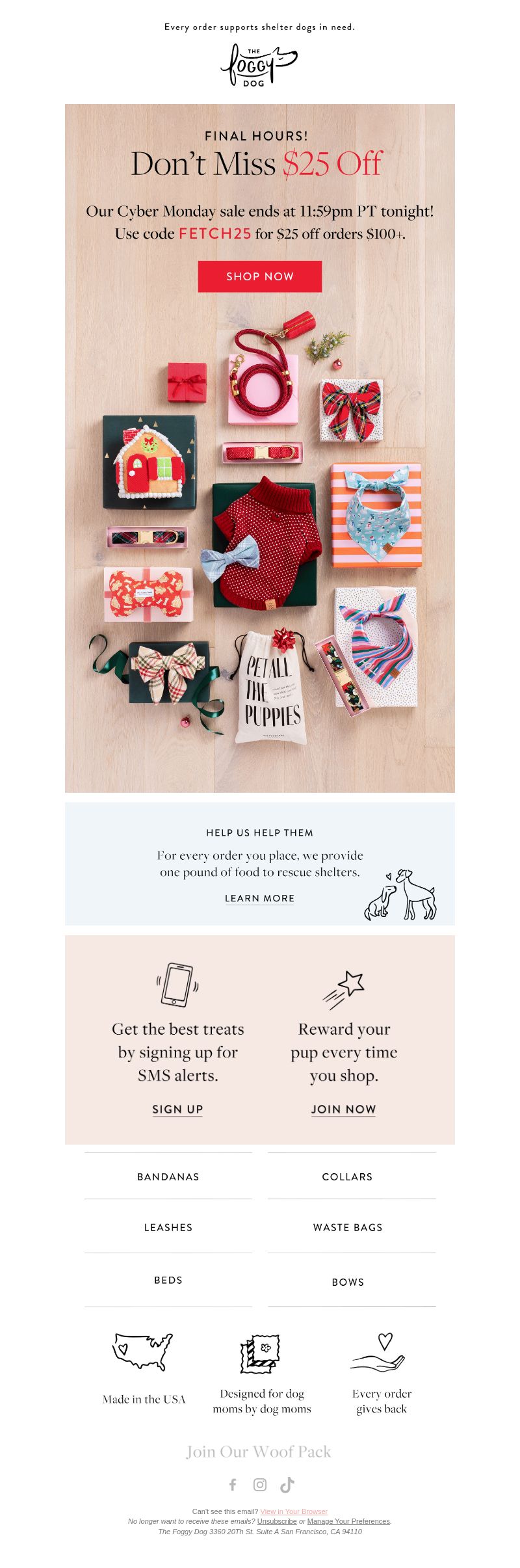Open the Facebook icon link
The height and width of the screenshot is (1568, 520).
(233, 1484)
